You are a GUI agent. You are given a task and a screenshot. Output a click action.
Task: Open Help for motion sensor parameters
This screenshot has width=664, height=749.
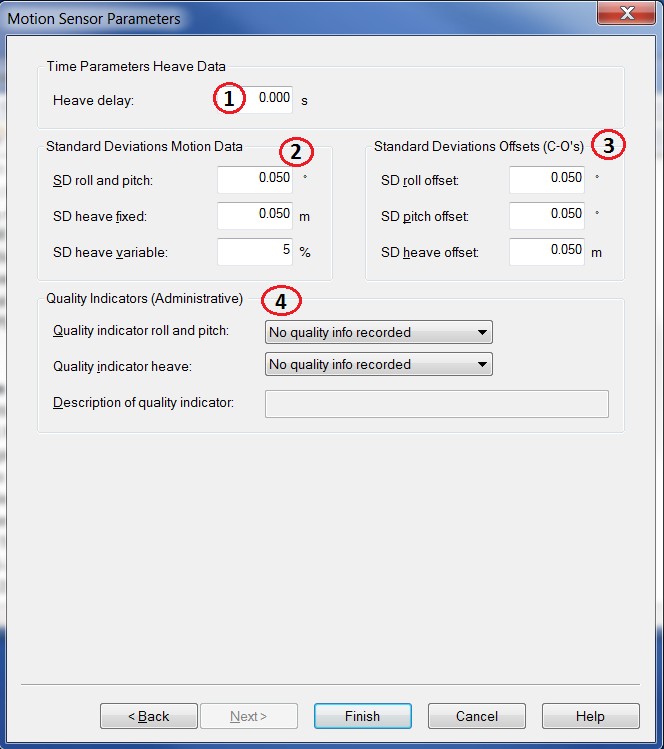point(590,716)
